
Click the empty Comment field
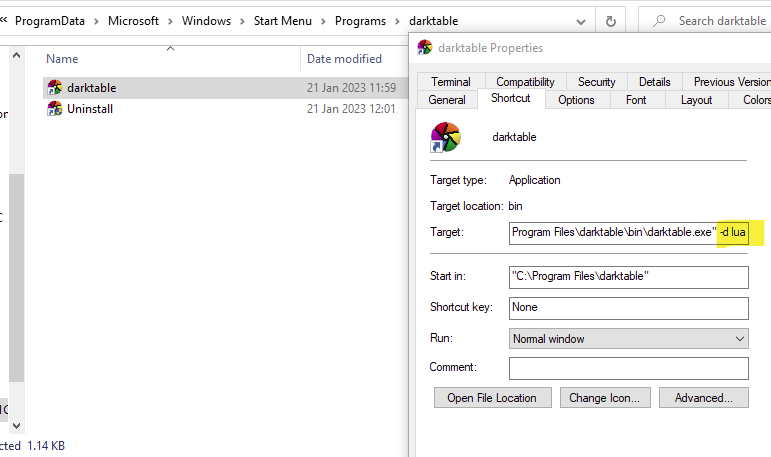click(628, 368)
